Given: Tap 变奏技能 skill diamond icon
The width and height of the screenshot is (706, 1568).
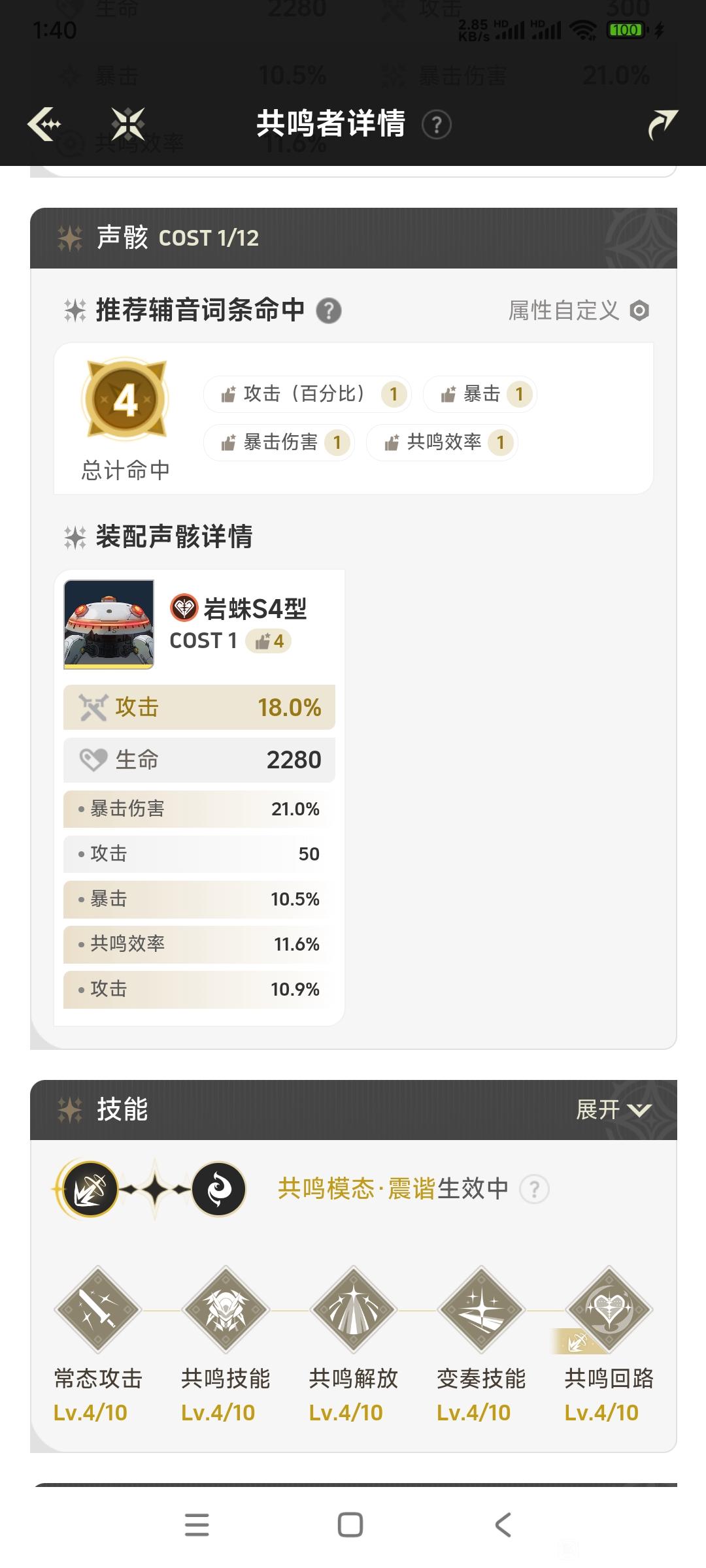Looking at the screenshot, I should click(481, 1309).
